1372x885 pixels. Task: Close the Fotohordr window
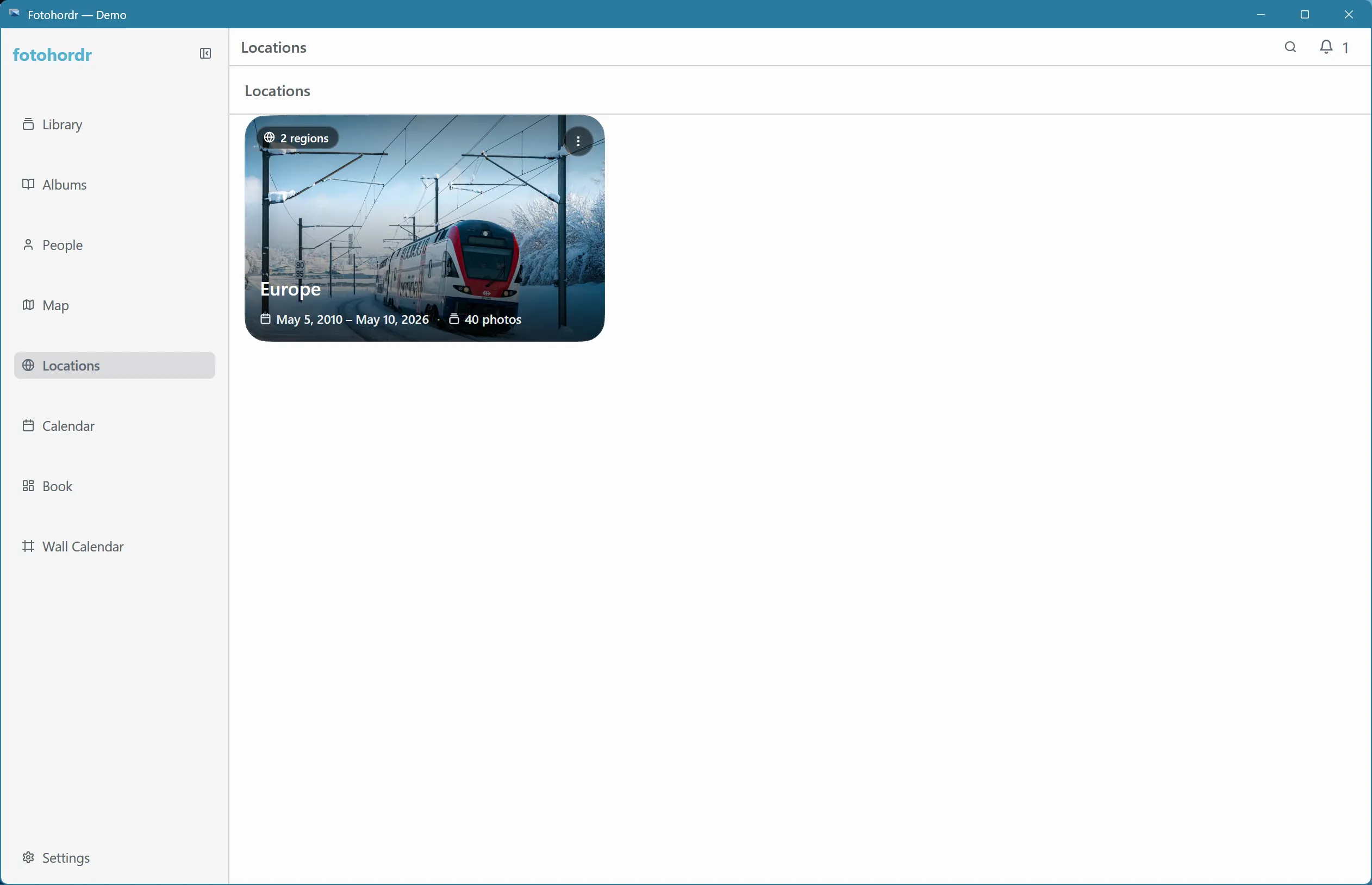point(1349,14)
